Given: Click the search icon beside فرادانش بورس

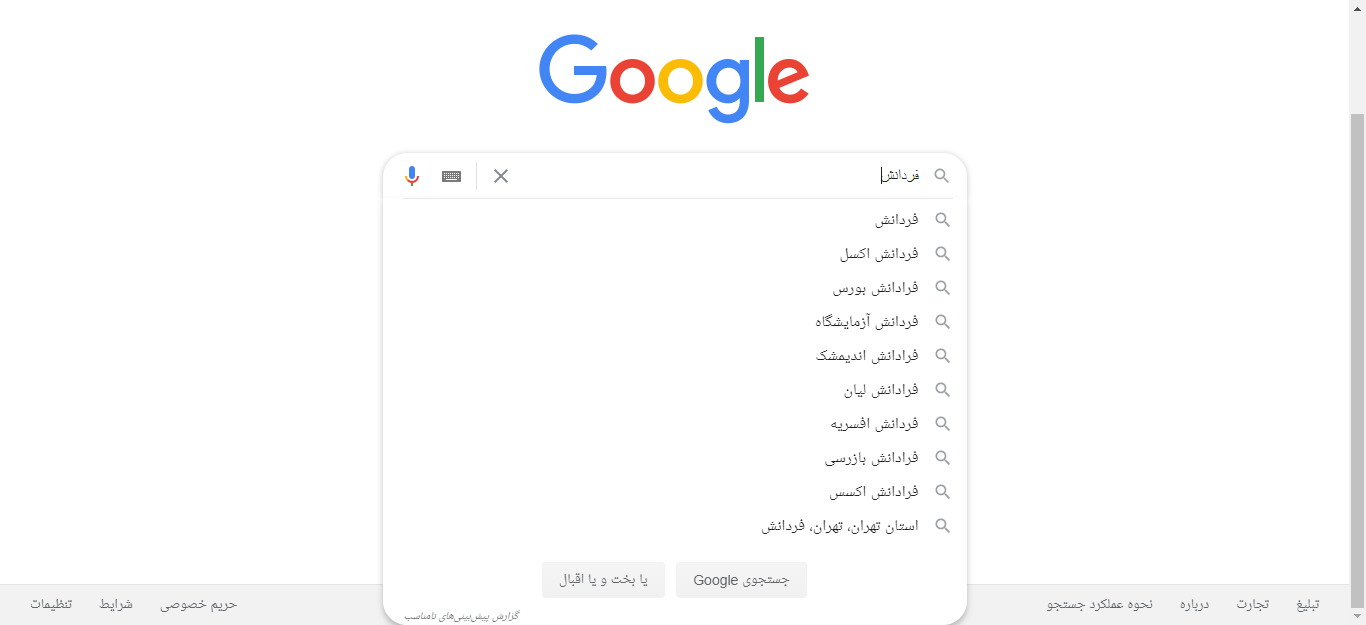Looking at the screenshot, I should pyautogui.click(x=942, y=288).
